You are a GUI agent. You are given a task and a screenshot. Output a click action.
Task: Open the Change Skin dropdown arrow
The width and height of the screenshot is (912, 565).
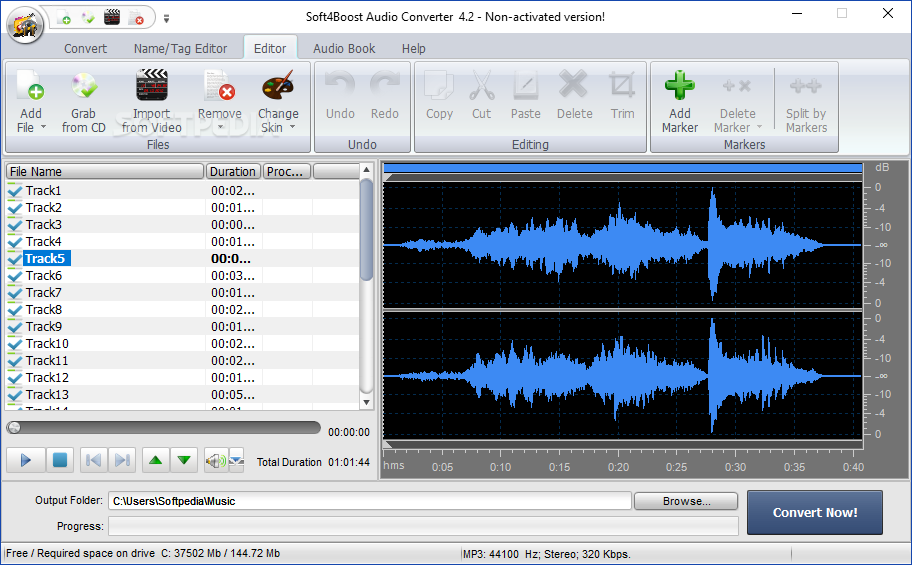coord(293,127)
